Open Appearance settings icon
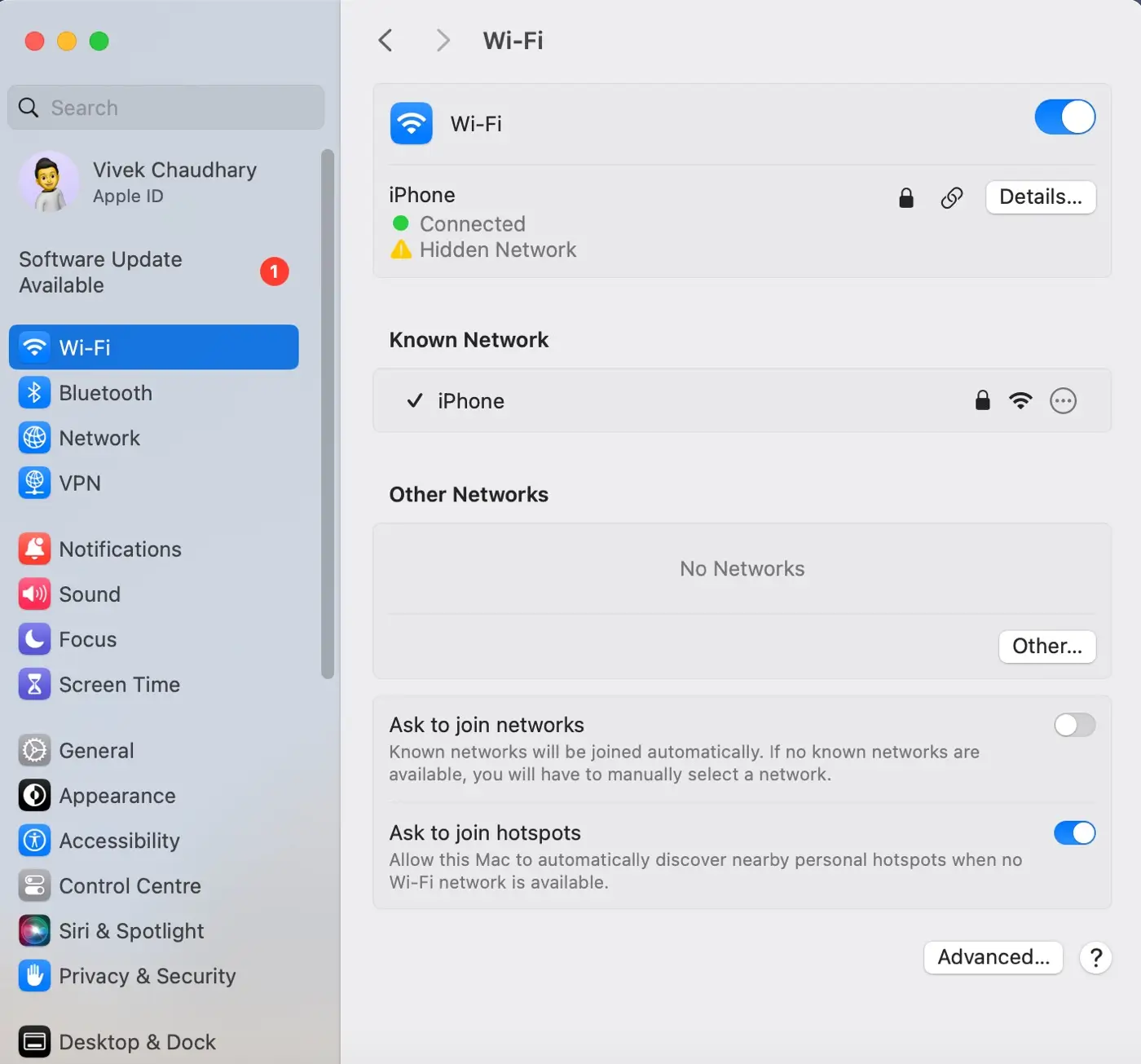The image size is (1141, 1064). click(34, 796)
